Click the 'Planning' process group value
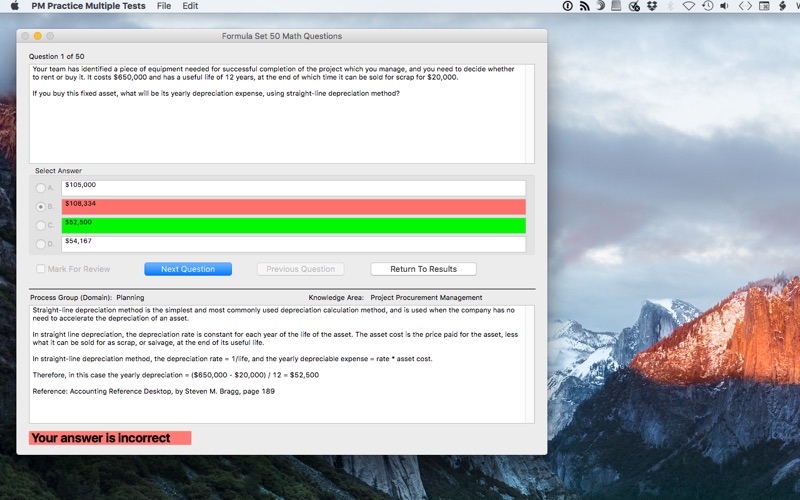The image size is (800, 500). (x=130, y=297)
